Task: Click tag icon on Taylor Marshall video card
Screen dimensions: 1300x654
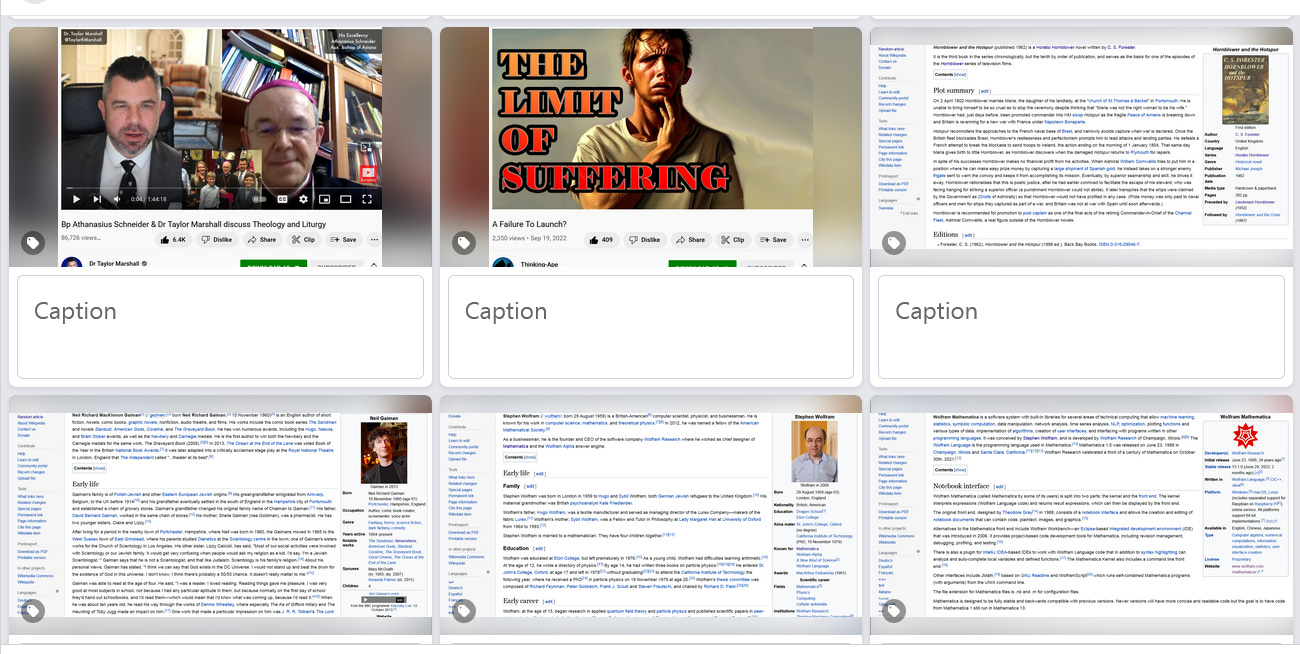Action: (33, 243)
